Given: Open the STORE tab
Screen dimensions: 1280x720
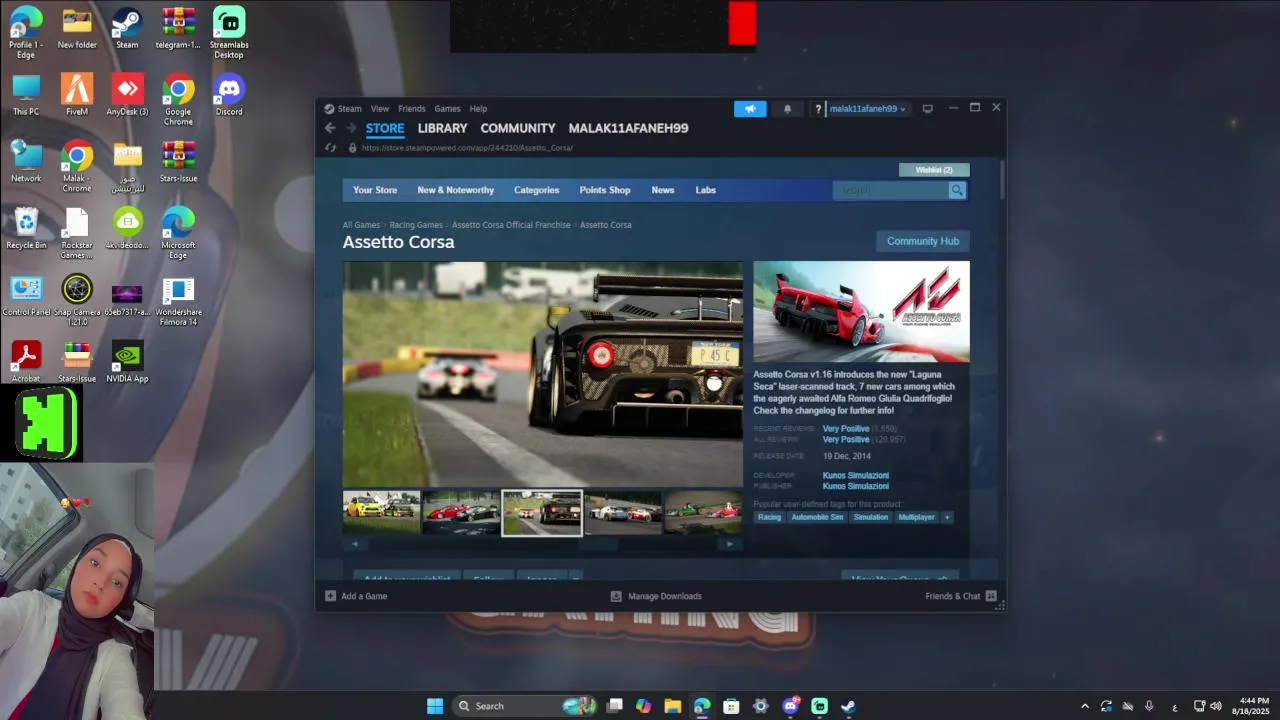Looking at the screenshot, I should coord(385,128).
